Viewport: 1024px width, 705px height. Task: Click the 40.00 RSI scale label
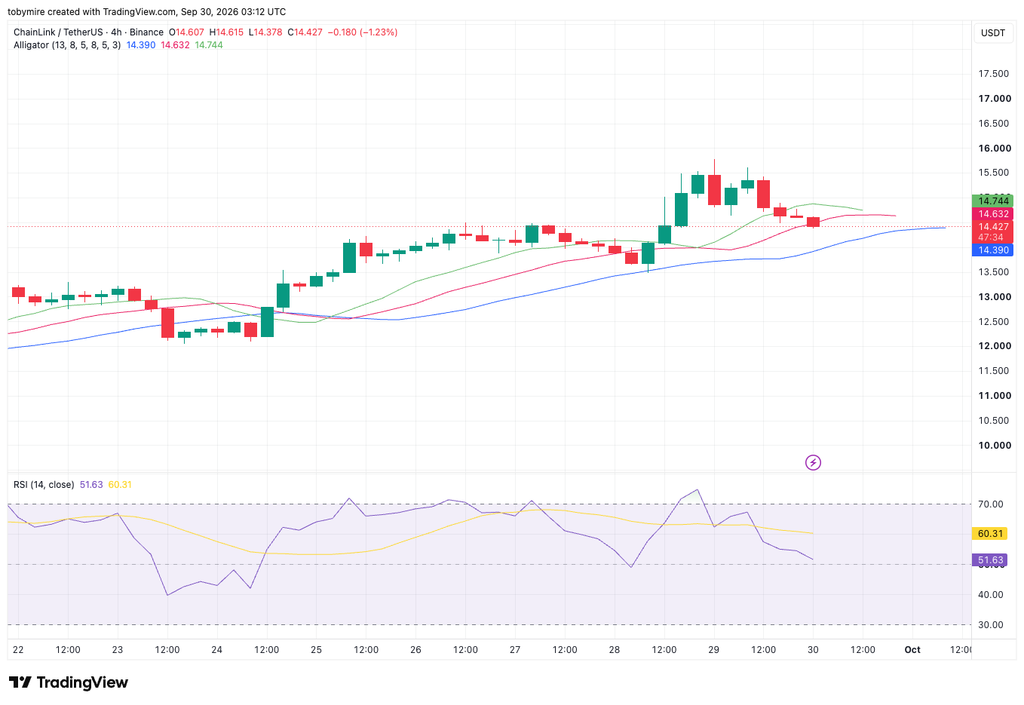[991, 595]
